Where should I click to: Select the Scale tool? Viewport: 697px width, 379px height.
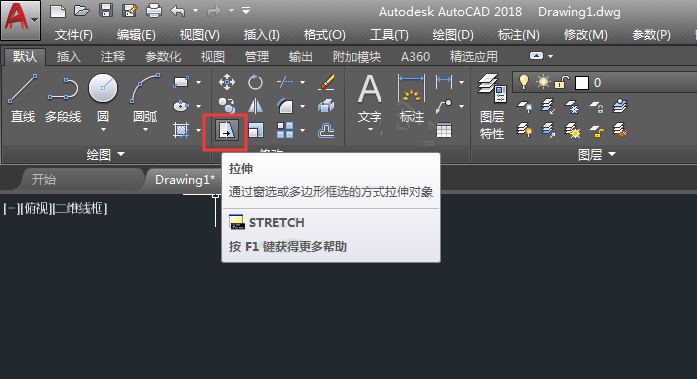pos(256,131)
